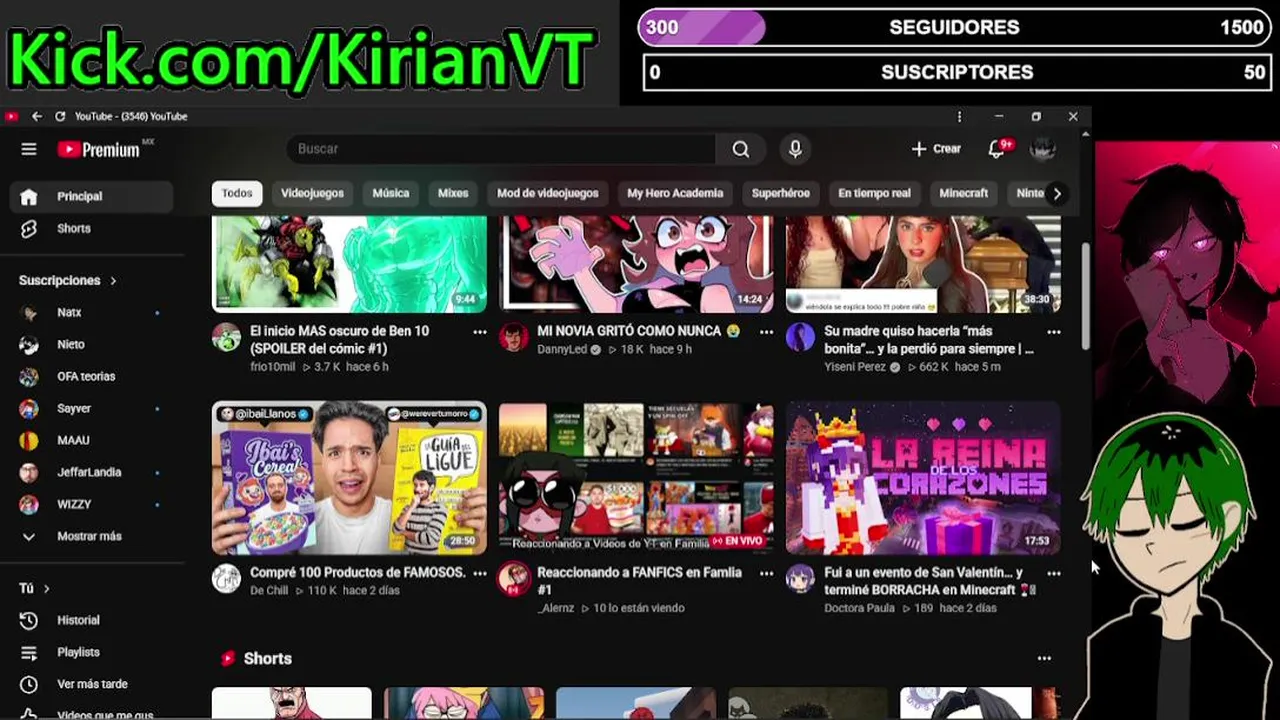Open DannyLed channel avatar
The height and width of the screenshot is (720, 1280).
tap(514, 337)
